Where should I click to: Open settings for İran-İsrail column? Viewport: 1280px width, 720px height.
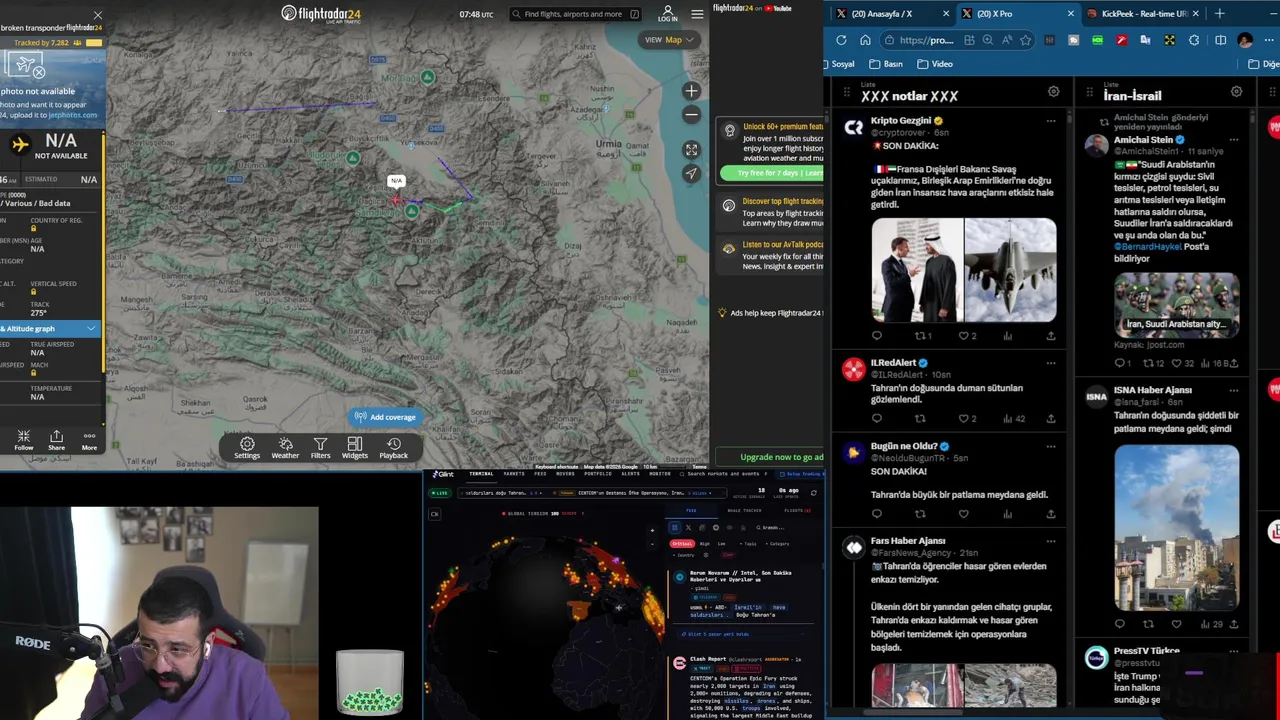[x=1236, y=92]
